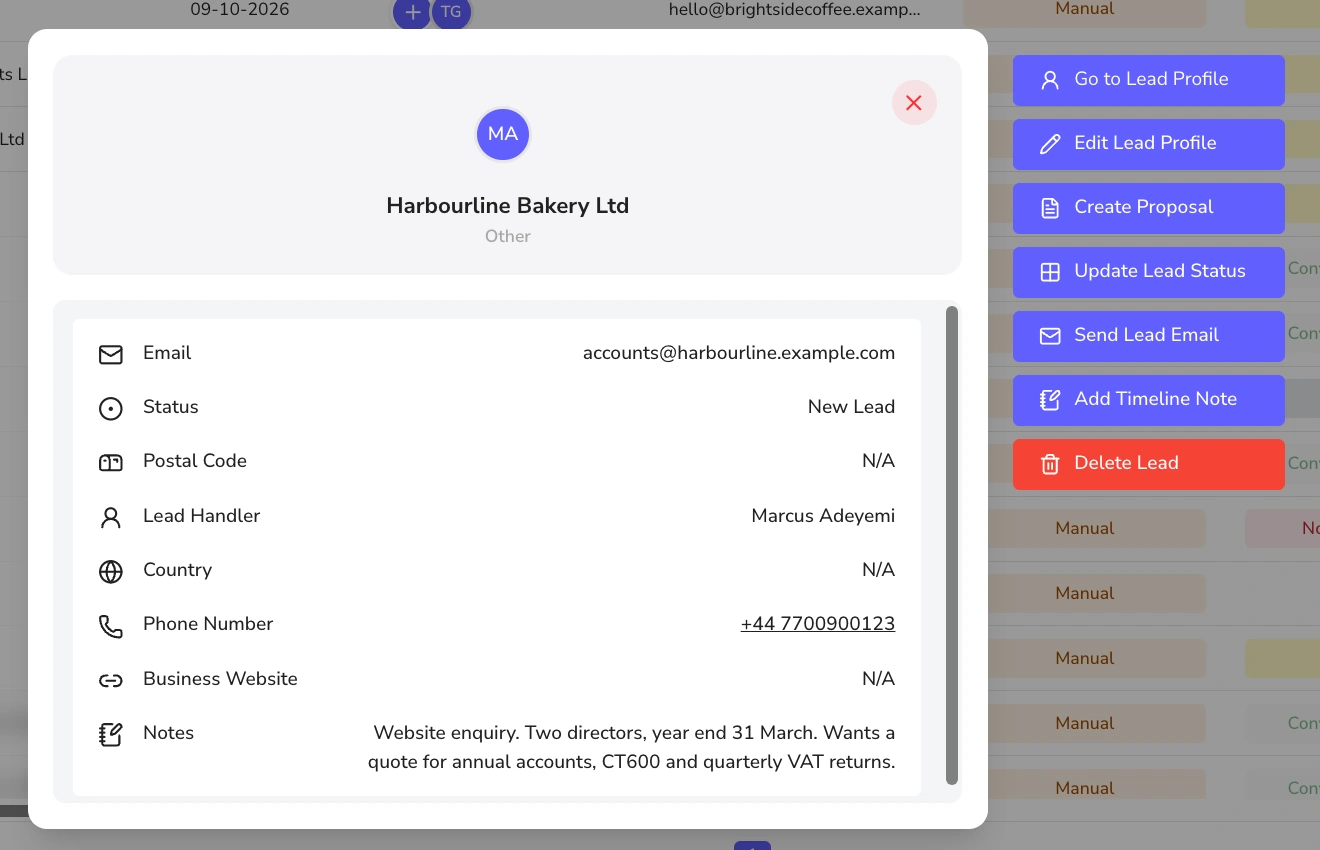Click the Harbourline Bakery Ltd title
This screenshot has height=850, width=1320.
pyautogui.click(x=508, y=206)
